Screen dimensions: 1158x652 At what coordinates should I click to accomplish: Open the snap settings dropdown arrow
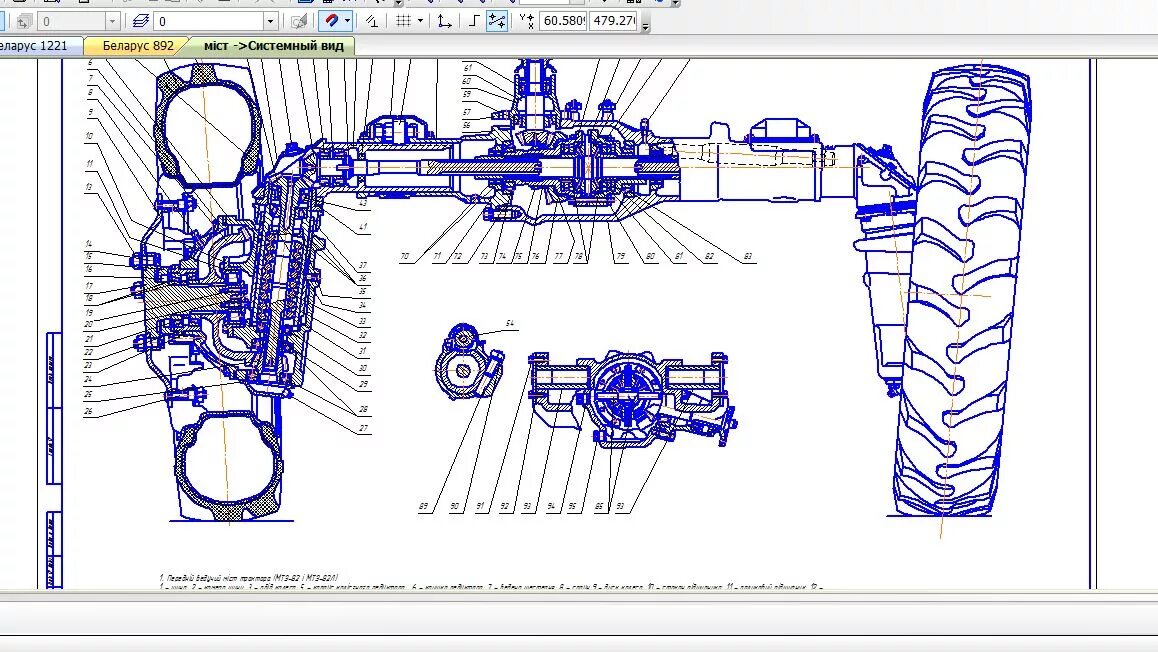347,21
